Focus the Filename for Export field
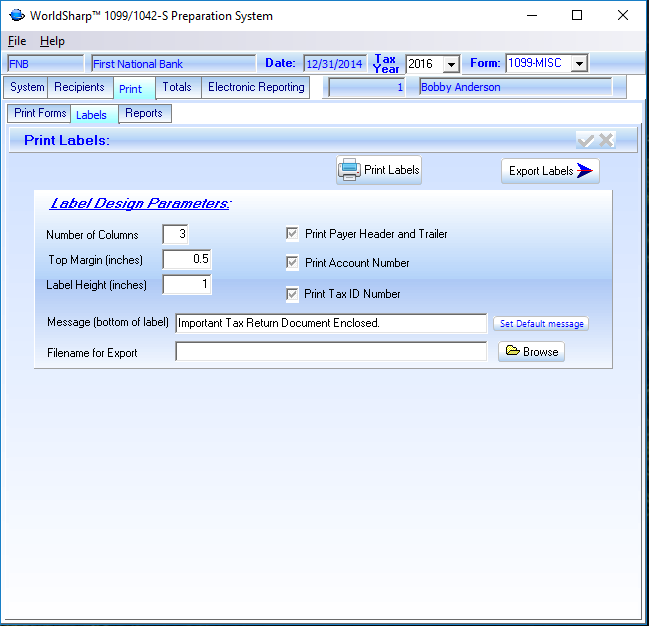 point(330,352)
